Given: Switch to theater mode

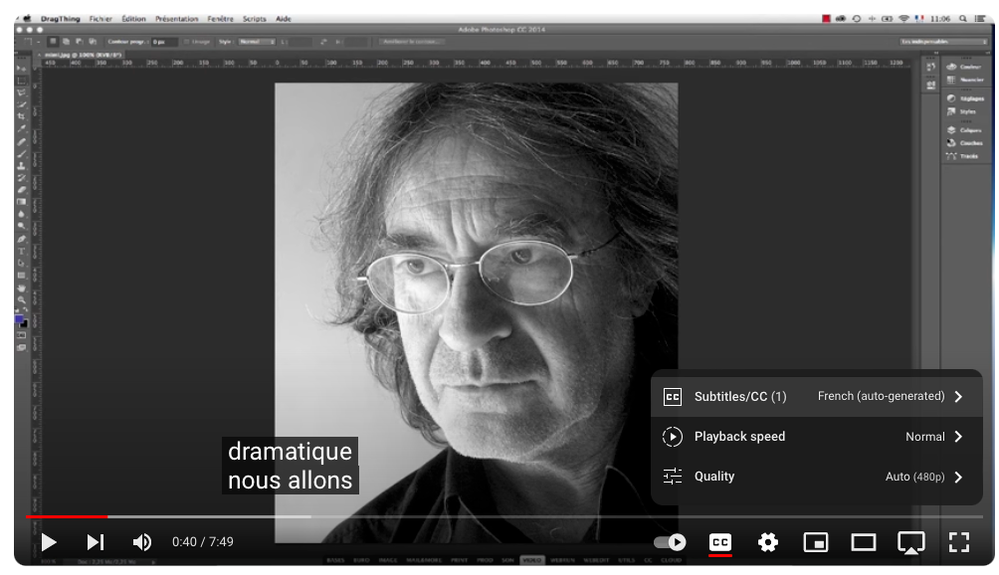Looking at the screenshot, I should (x=863, y=542).
